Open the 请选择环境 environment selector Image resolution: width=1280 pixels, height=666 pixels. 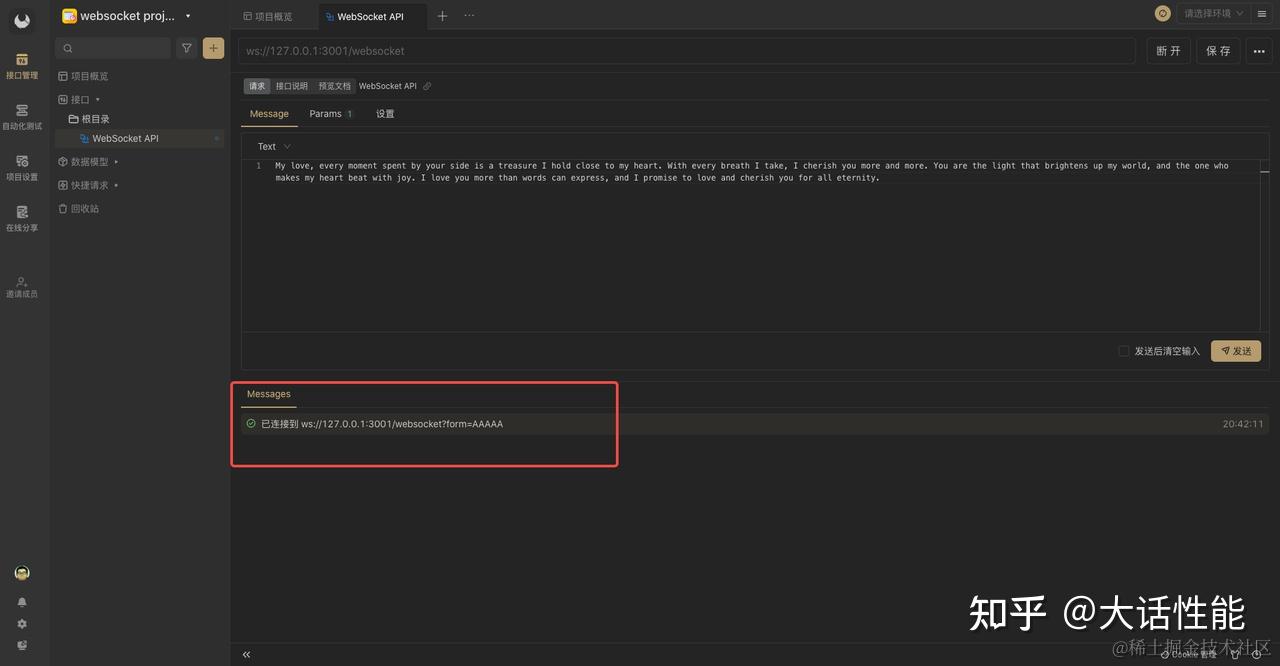[x=1211, y=15]
